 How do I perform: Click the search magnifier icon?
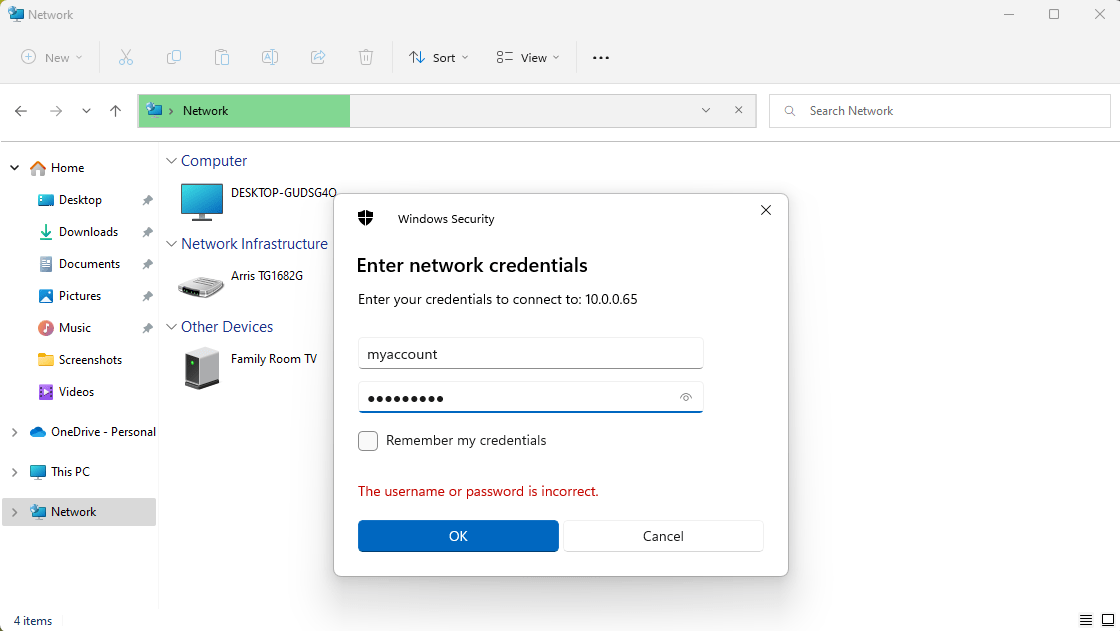pos(789,111)
